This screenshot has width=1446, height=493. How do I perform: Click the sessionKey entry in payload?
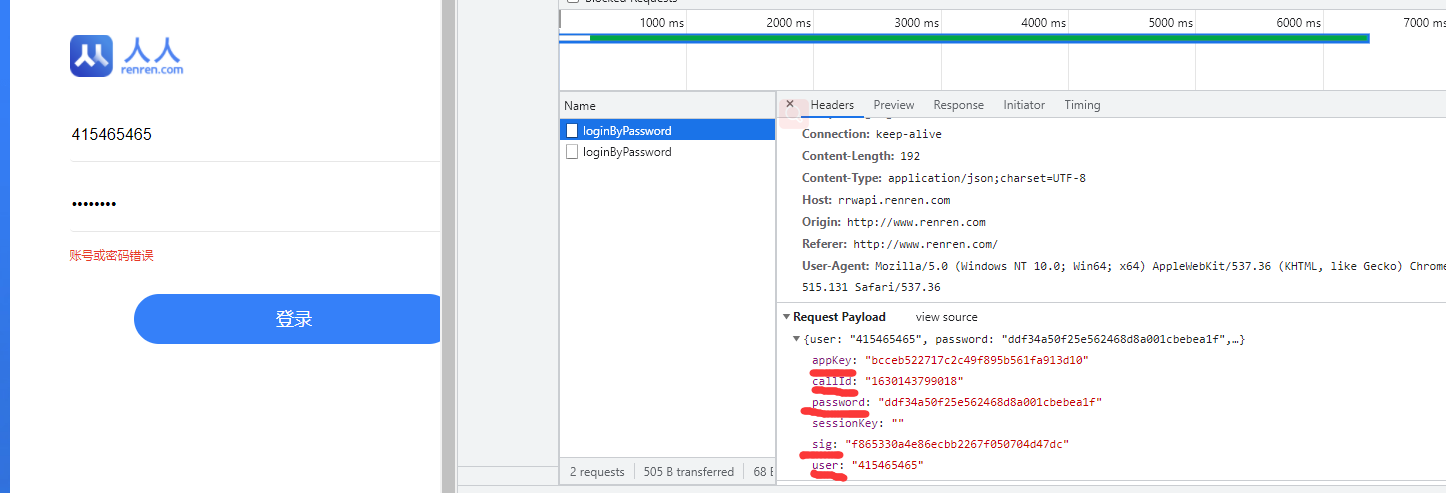[858, 423]
